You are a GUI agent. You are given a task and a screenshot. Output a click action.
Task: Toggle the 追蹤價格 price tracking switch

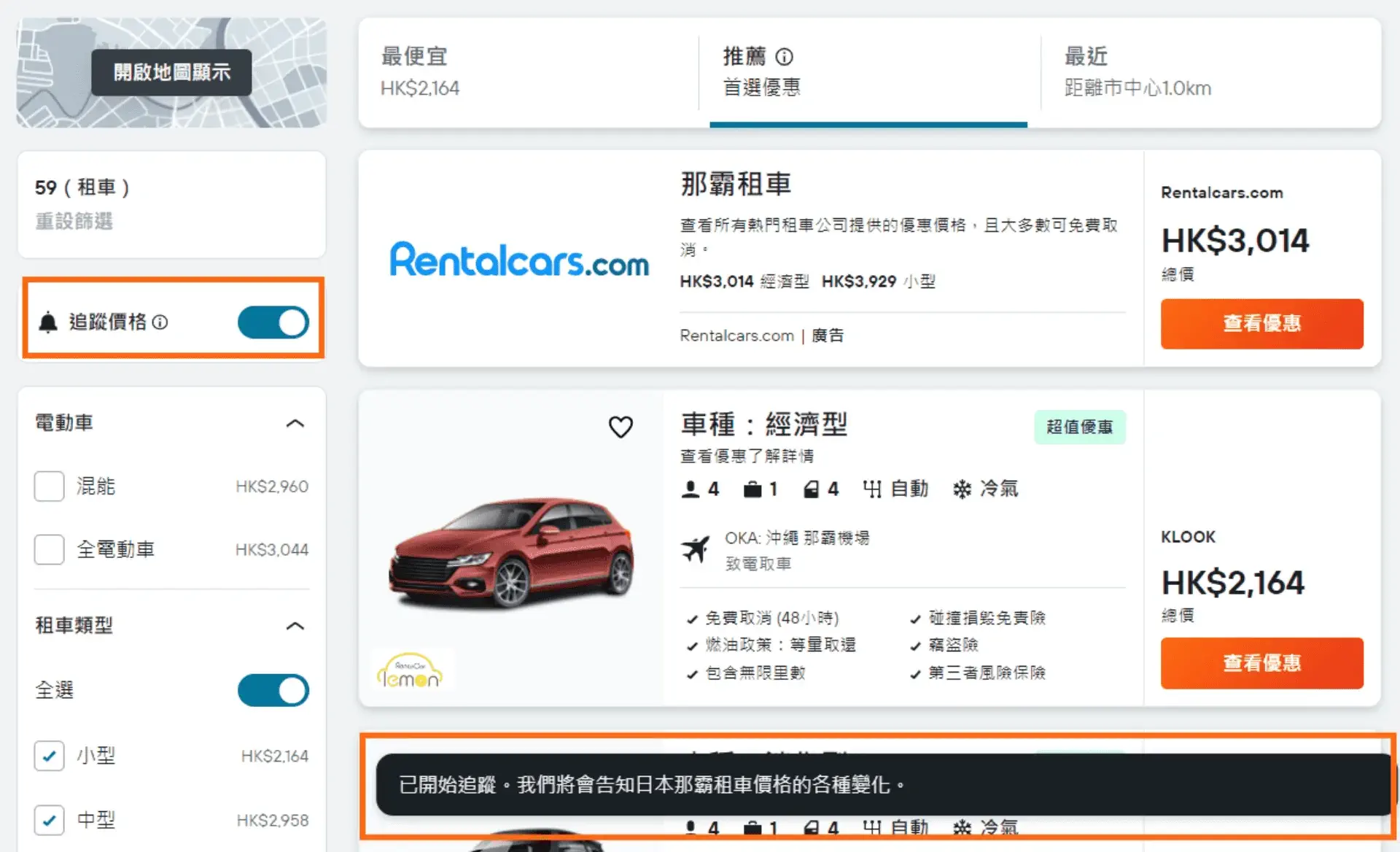(x=273, y=322)
